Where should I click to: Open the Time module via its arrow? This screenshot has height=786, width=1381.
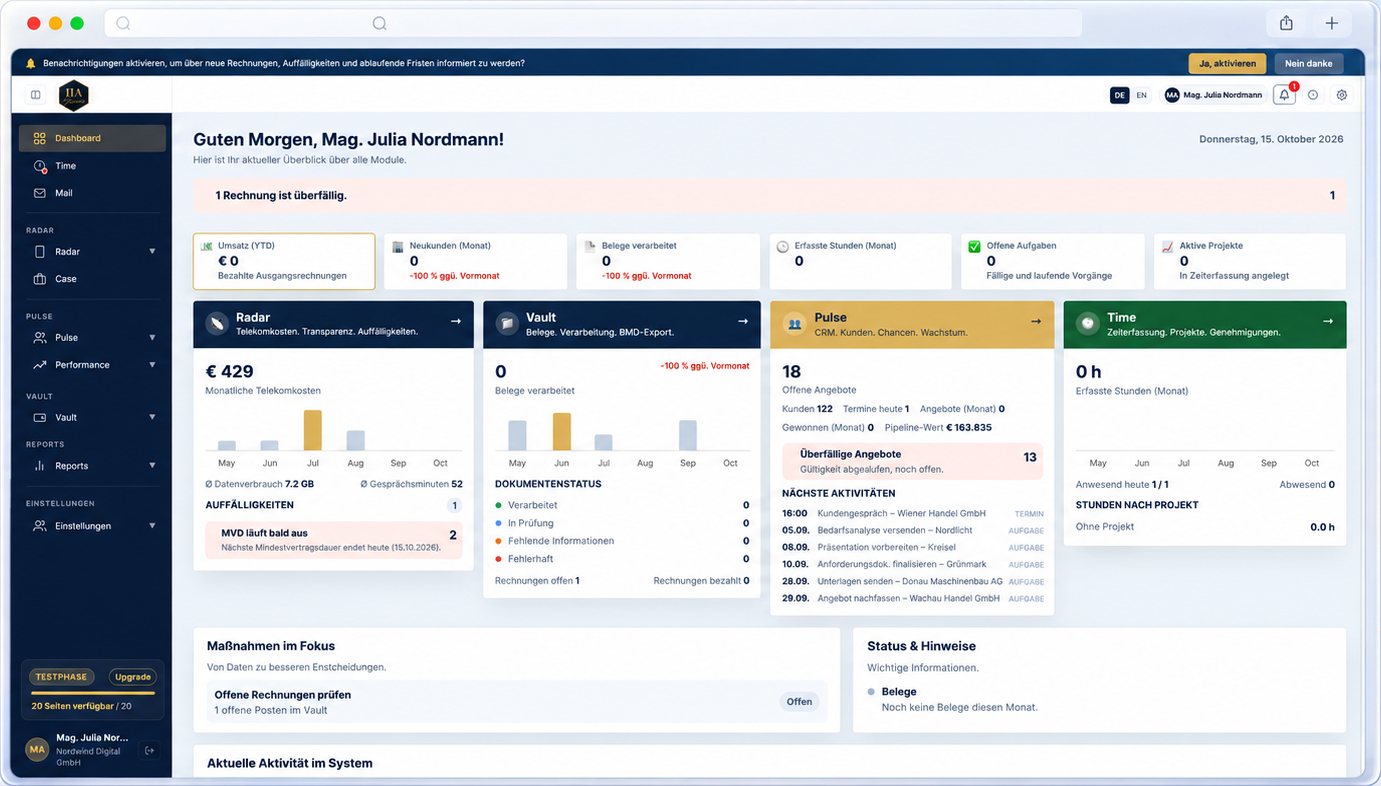point(1328,321)
